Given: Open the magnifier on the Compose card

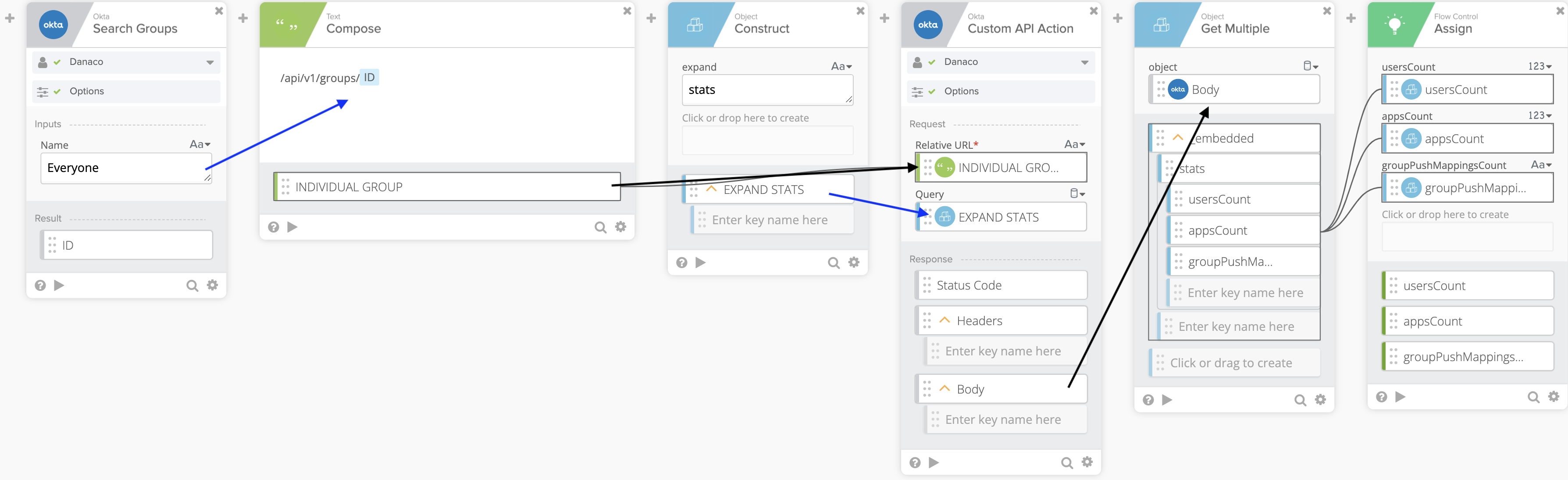Looking at the screenshot, I should 601,226.
